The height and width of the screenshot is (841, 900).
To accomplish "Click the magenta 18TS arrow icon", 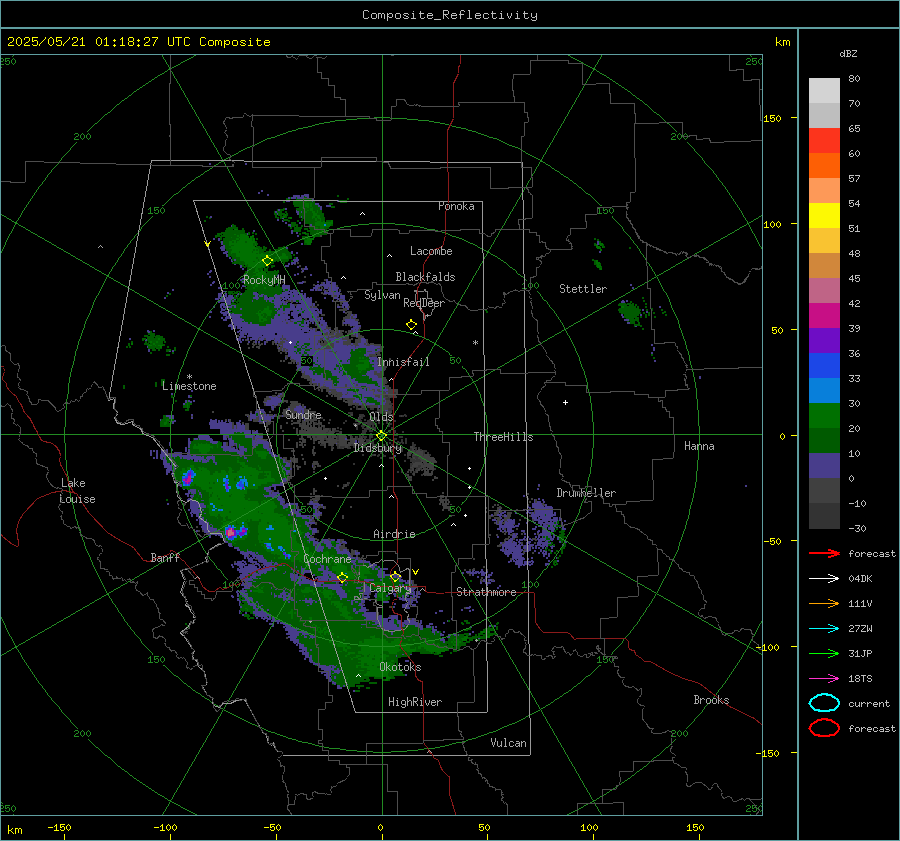I will coord(824,679).
